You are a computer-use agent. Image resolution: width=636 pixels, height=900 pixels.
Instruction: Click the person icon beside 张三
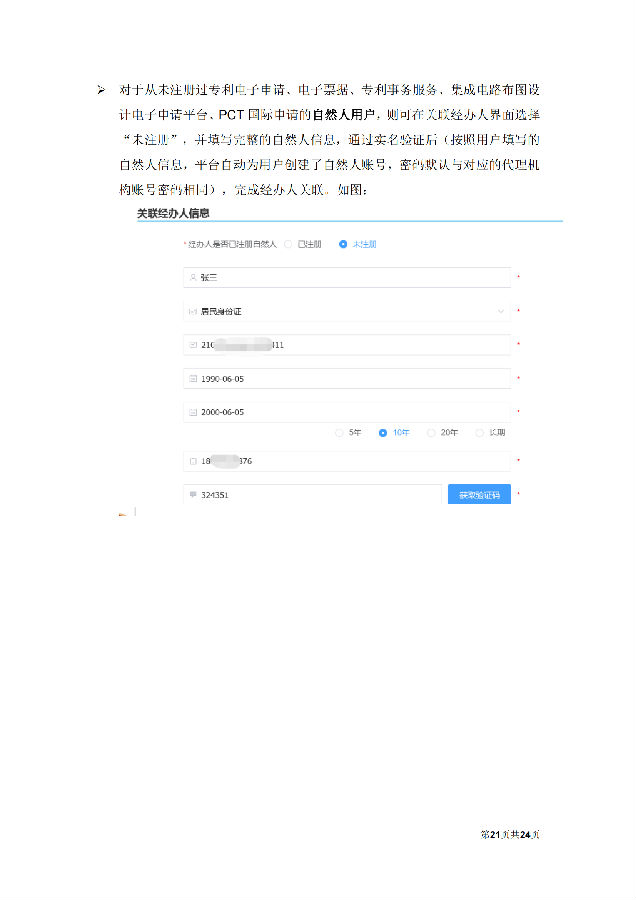(193, 277)
